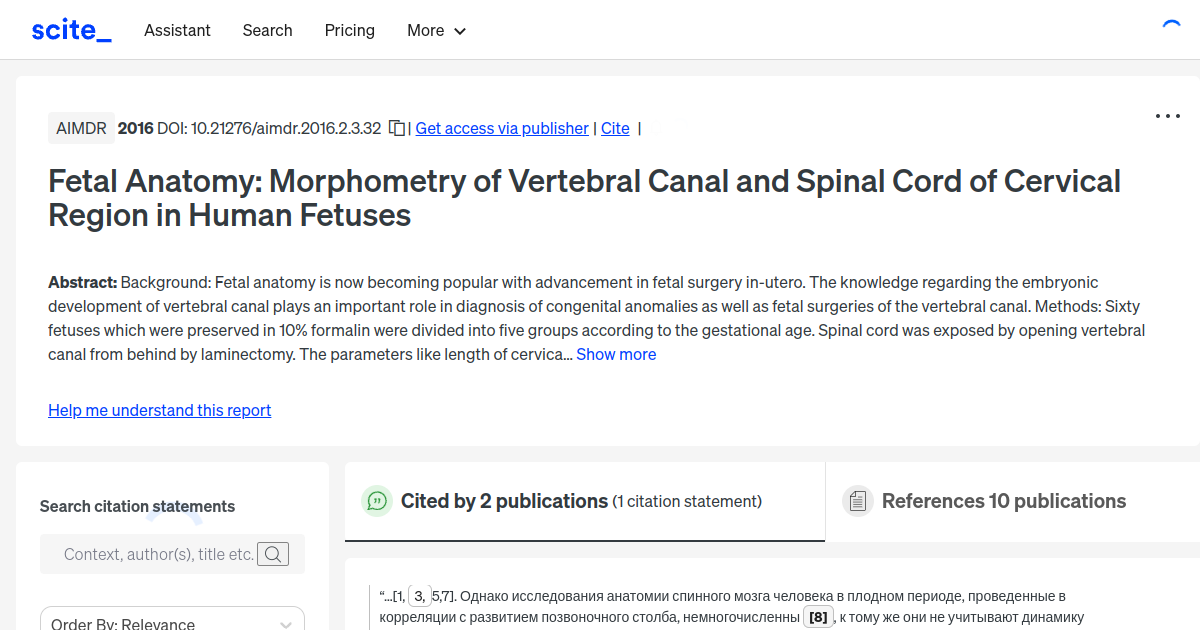Switch to References 10 publications tab
The height and width of the screenshot is (630, 1200).
pos(1003,501)
